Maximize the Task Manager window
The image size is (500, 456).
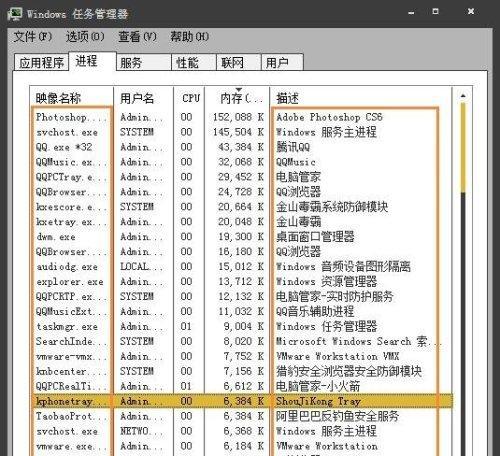(435, 12)
